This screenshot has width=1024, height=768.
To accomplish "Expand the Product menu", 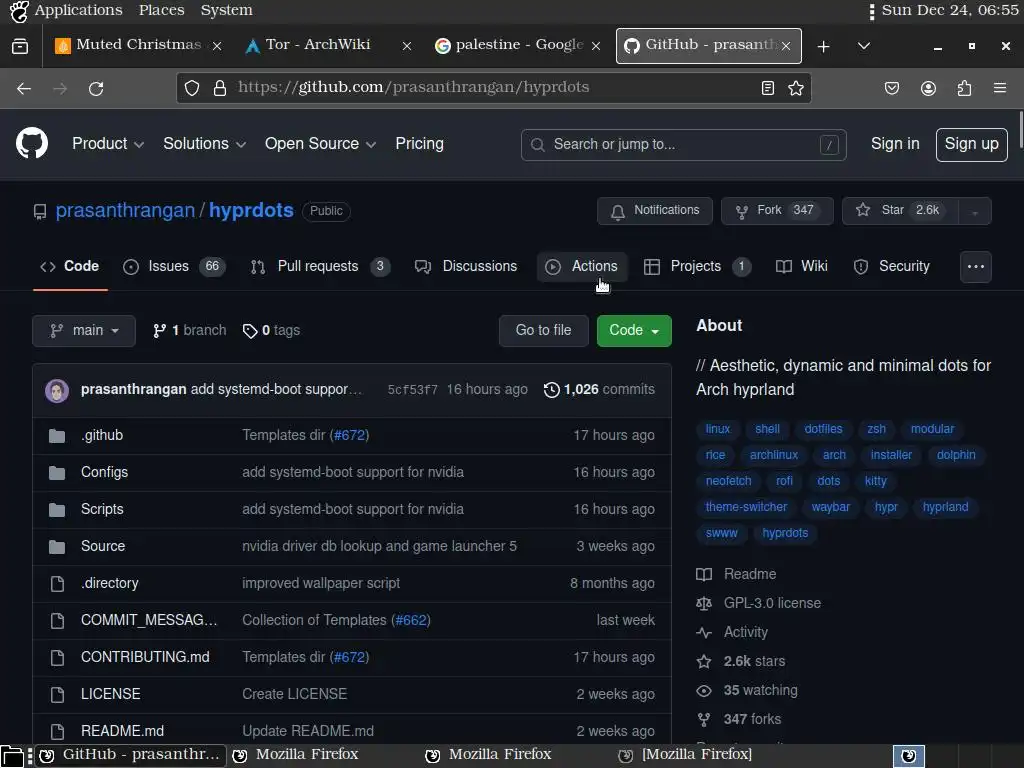I will point(108,144).
